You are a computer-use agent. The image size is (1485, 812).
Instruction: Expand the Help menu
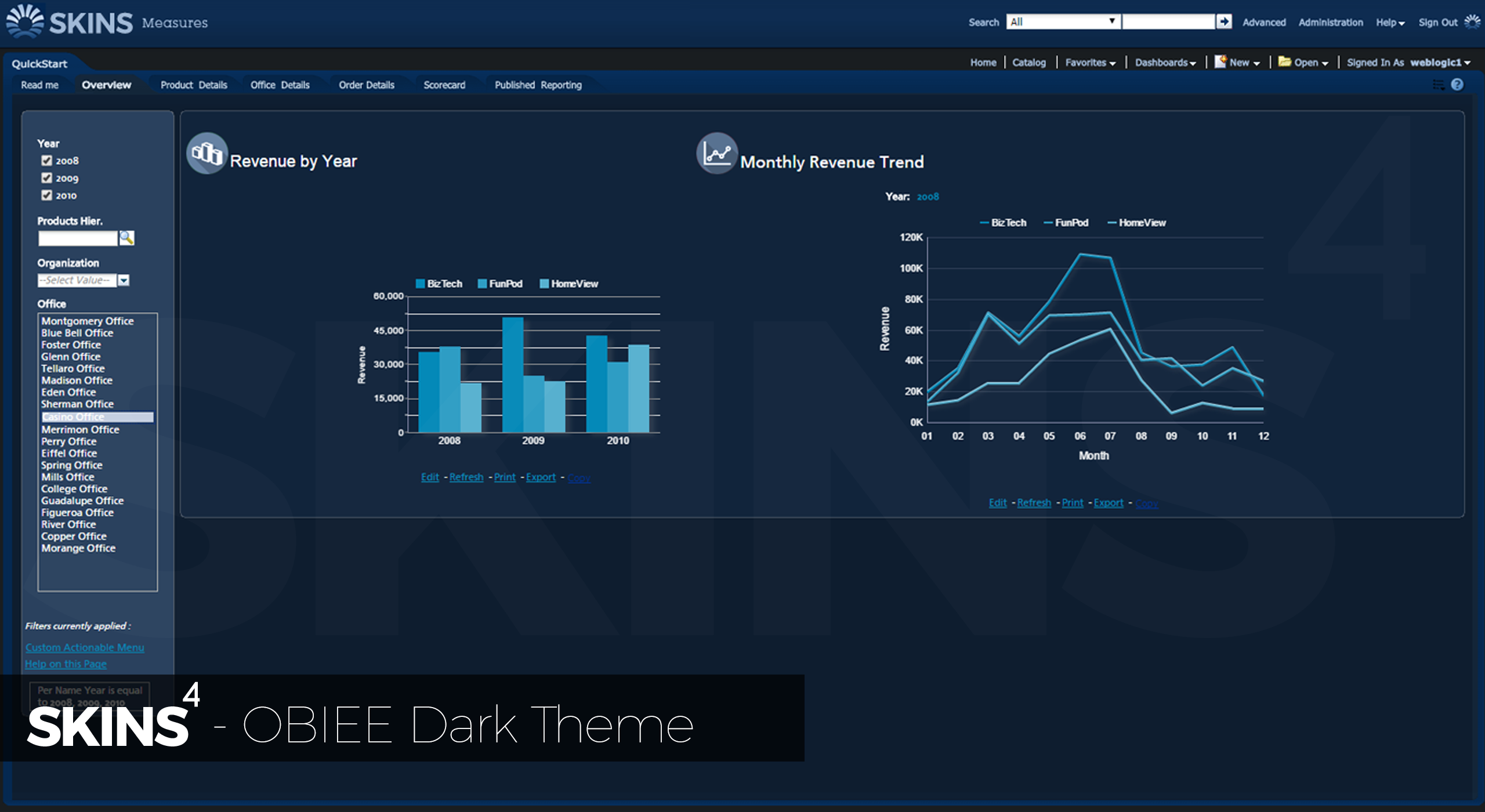1390,23
